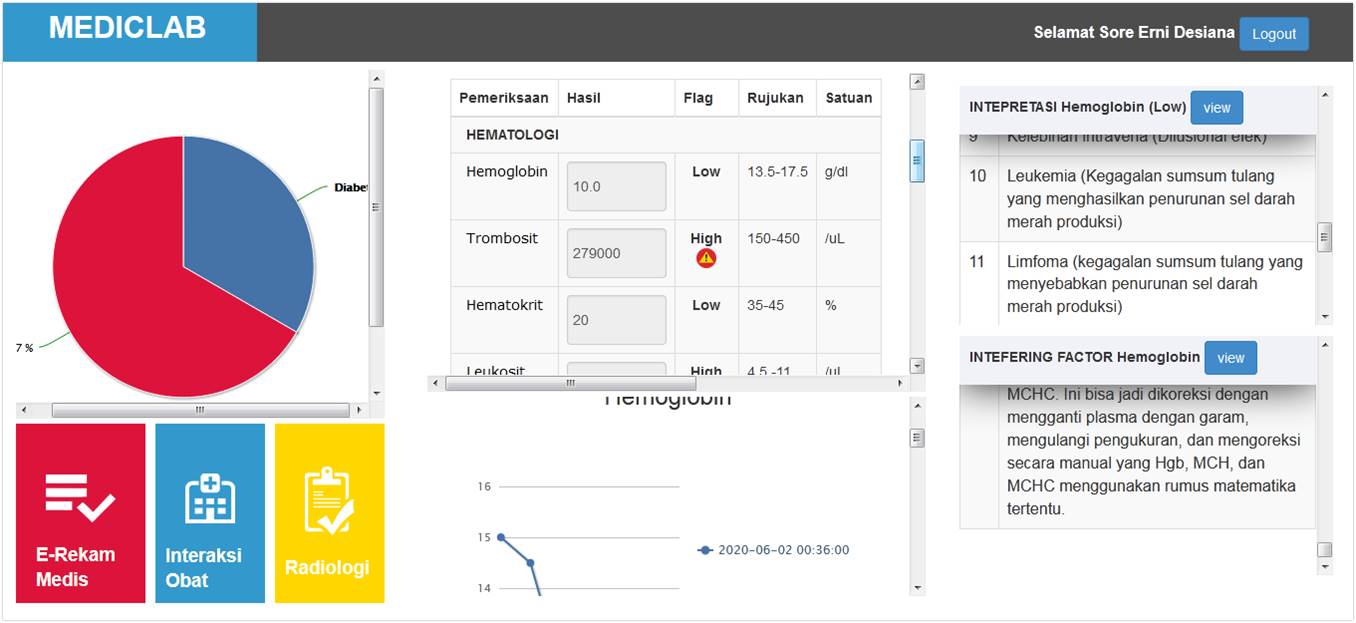
Task: Click the Pemeriksaan column header
Action: (x=504, y=98)
